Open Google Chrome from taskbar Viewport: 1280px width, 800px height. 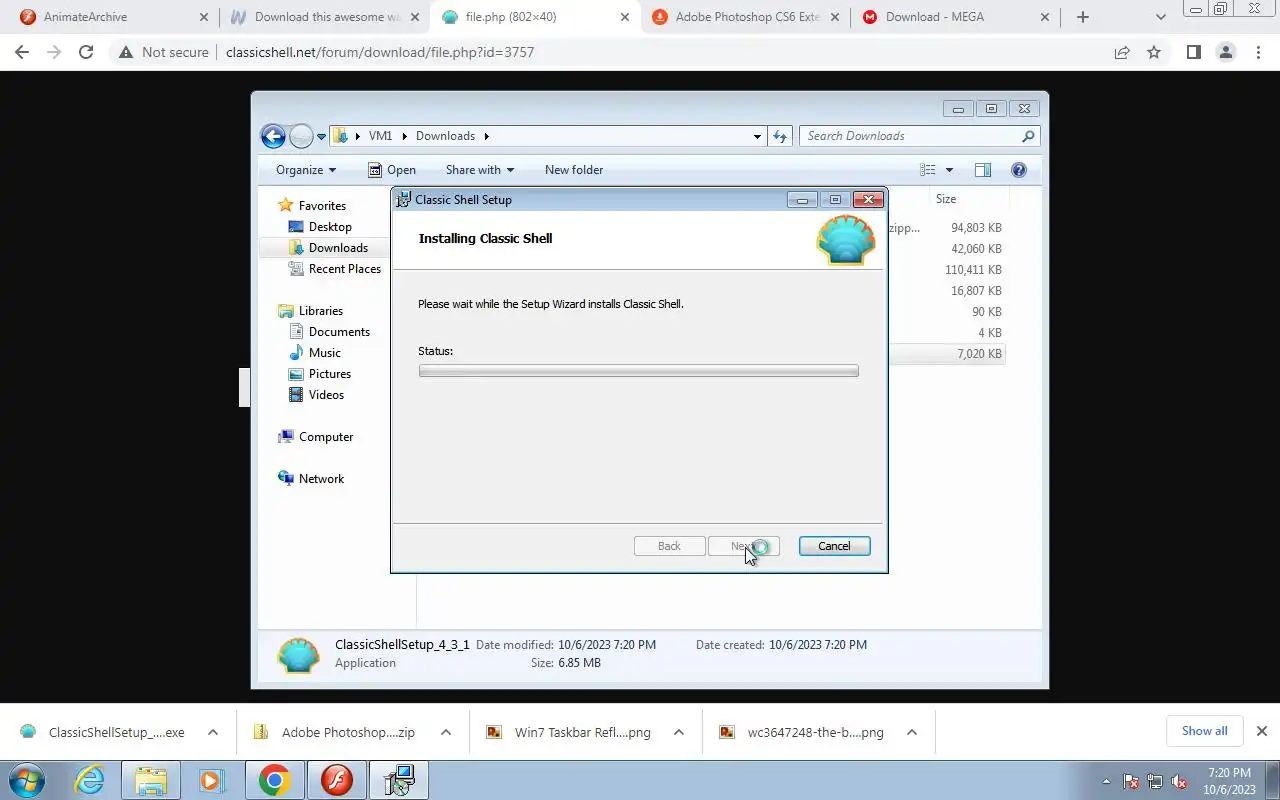click(275, 780)
